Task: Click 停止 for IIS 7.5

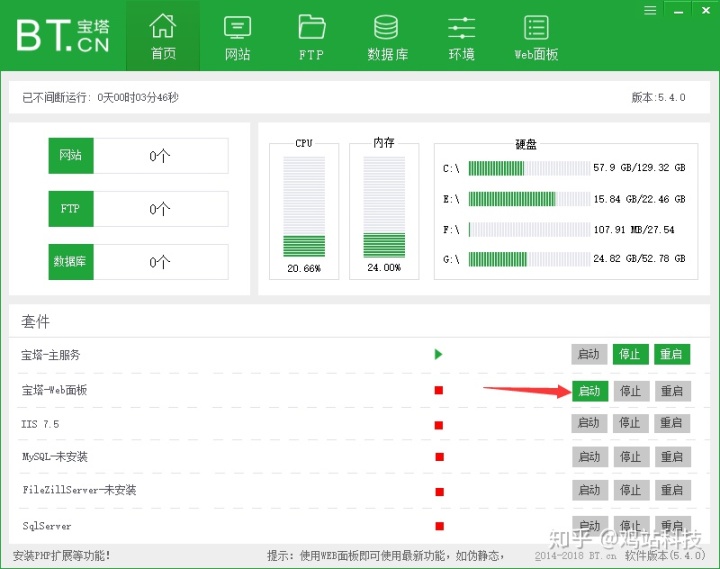Action: pyautogui.click(x=630, y=423)
